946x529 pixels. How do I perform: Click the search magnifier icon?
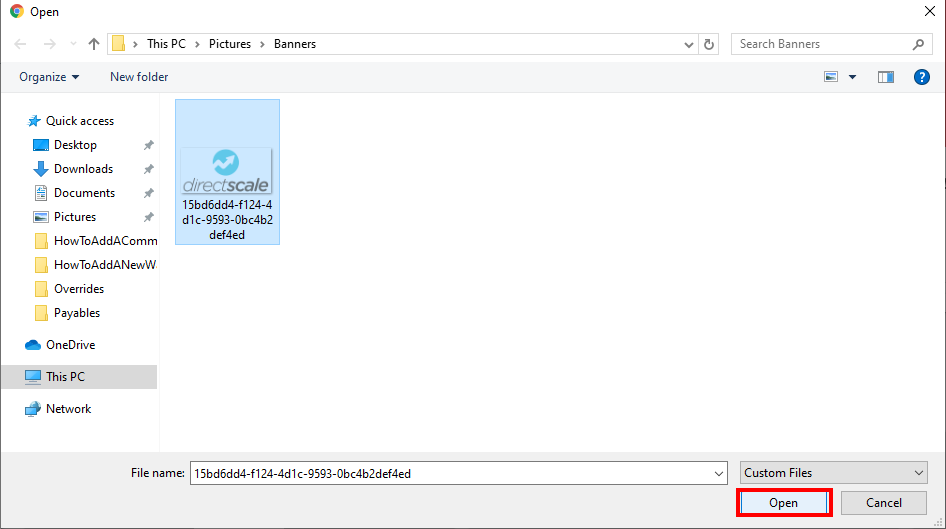coord(919,44)
